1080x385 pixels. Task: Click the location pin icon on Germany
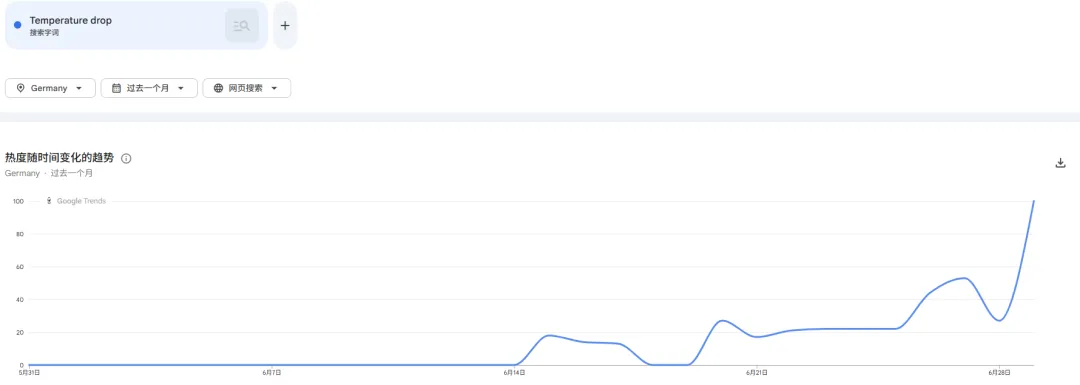tap(20, 88)
